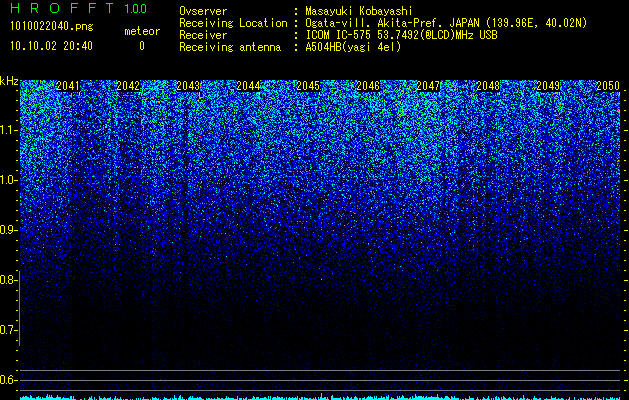Click the Ogata-vill. Akita-Pref. JAPAN location text

pos(446,23)
